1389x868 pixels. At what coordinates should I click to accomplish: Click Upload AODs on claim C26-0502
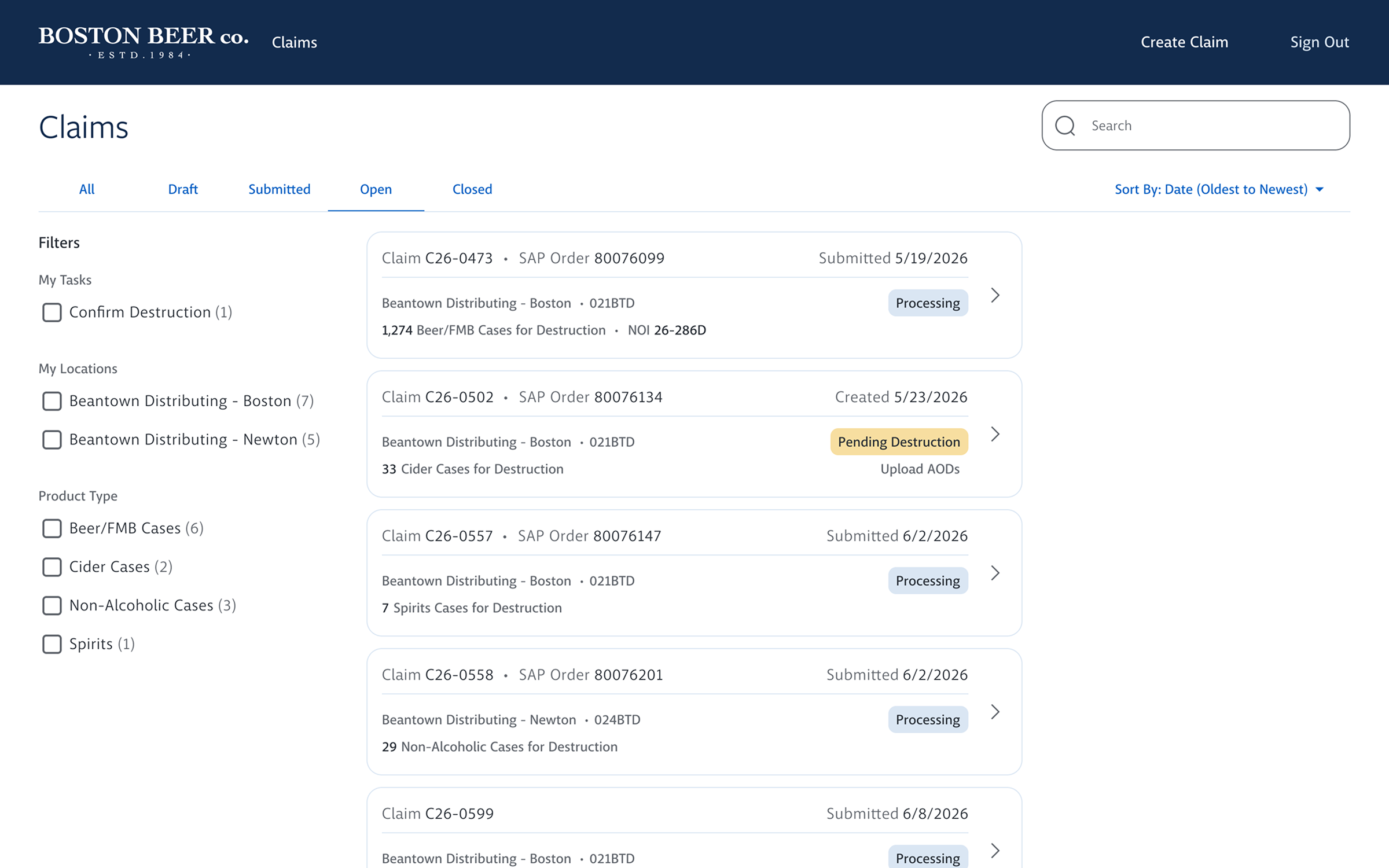[920, 469]
